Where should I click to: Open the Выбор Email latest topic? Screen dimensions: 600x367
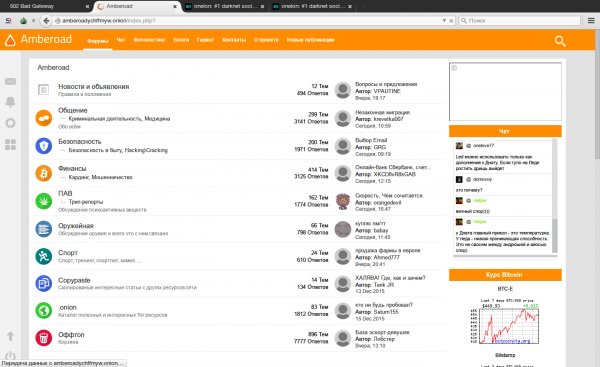click(371, 140)
